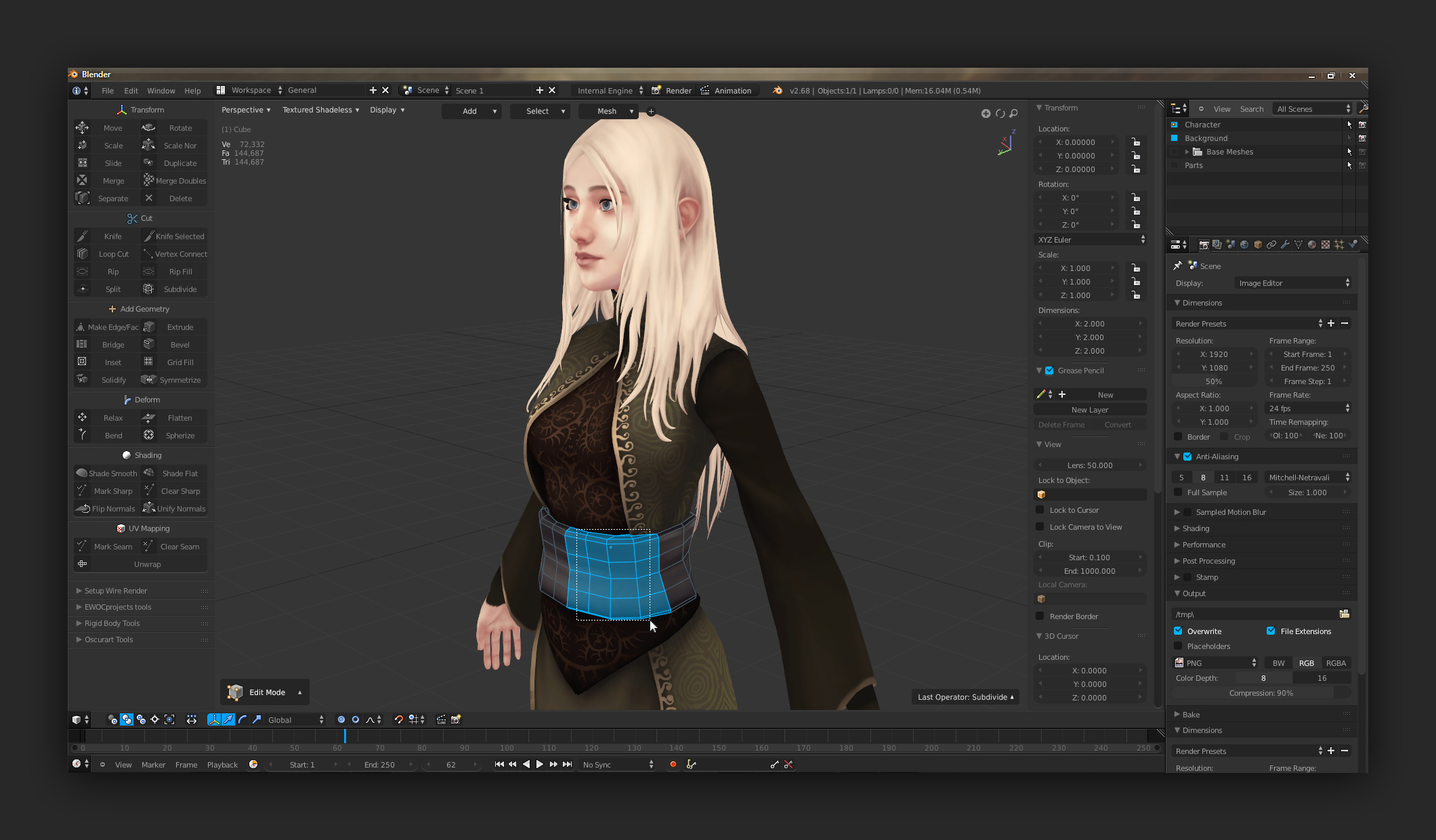Viewport: 1436px width, 840px height.
Task: Click the Spherize deform icon
Action: 149,436
